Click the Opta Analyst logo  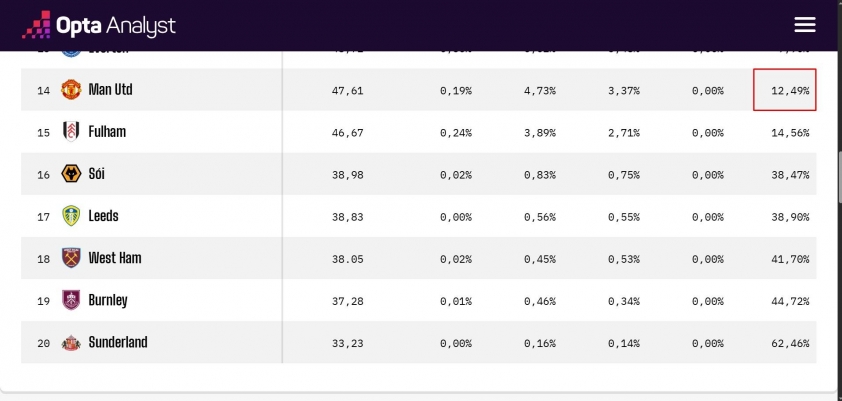tap(98, 24)
